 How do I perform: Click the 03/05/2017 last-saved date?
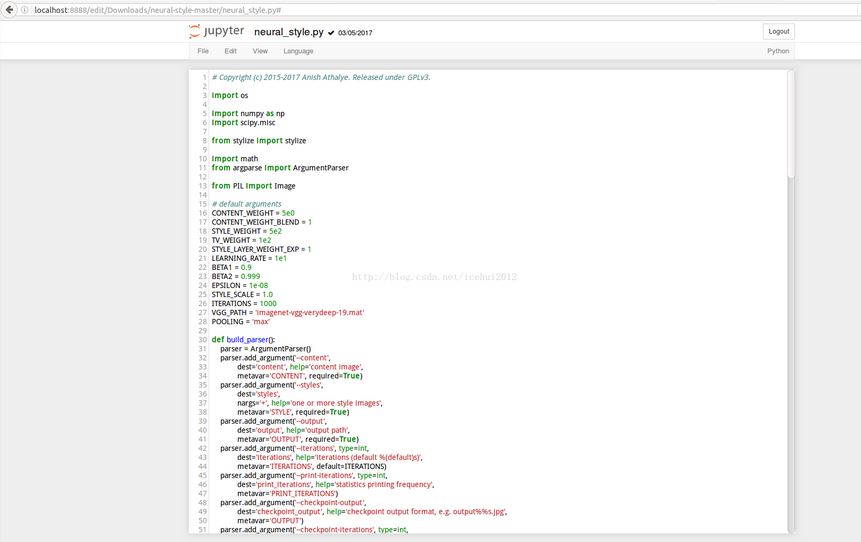(355, 33)
